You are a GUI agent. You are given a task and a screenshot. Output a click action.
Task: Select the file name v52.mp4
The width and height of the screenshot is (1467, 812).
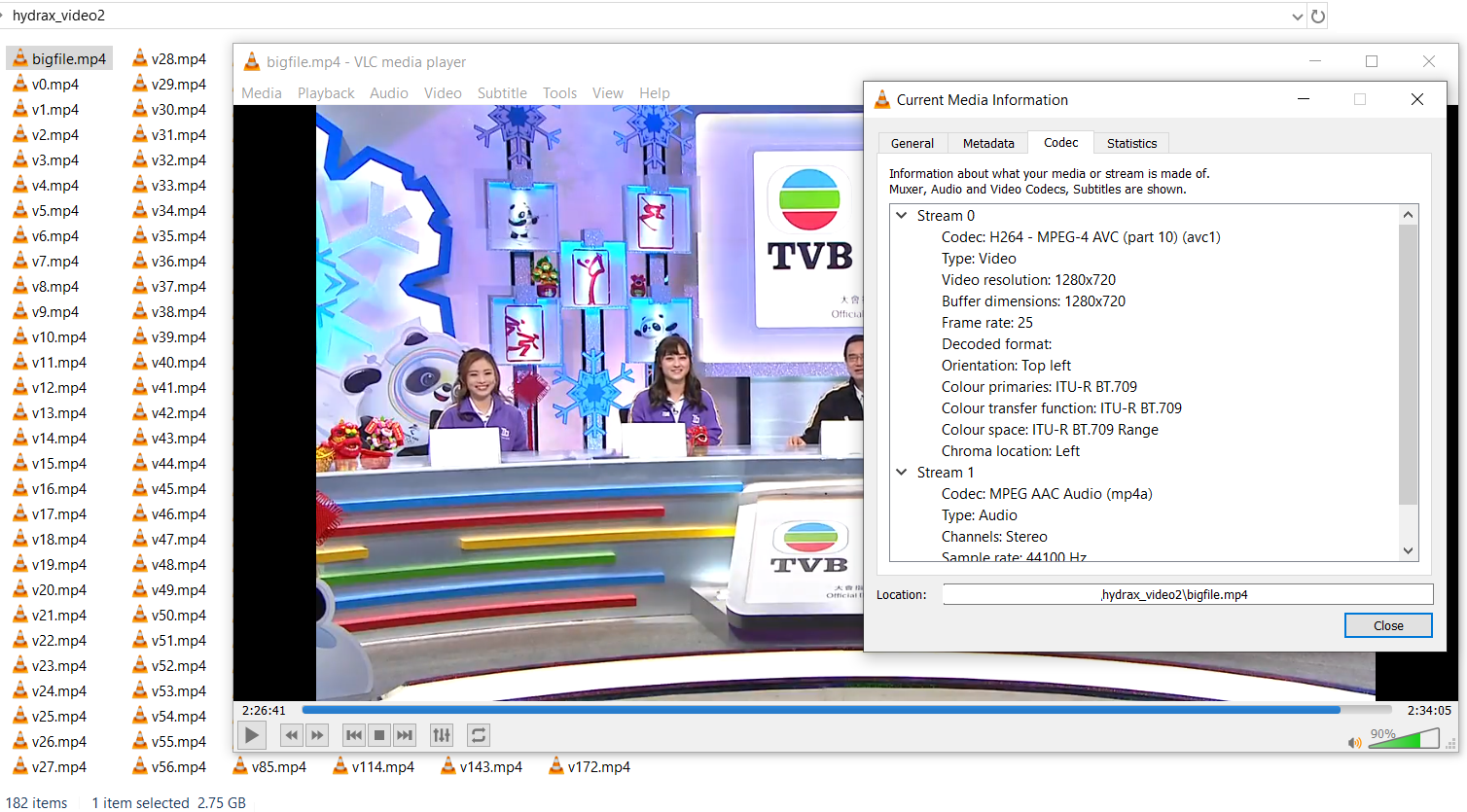point(179,666)
